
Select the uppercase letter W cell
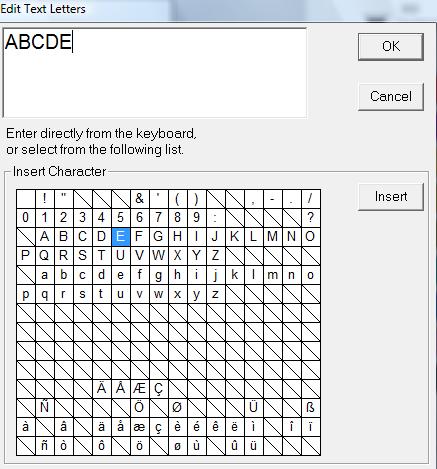[x=159, y=256]
